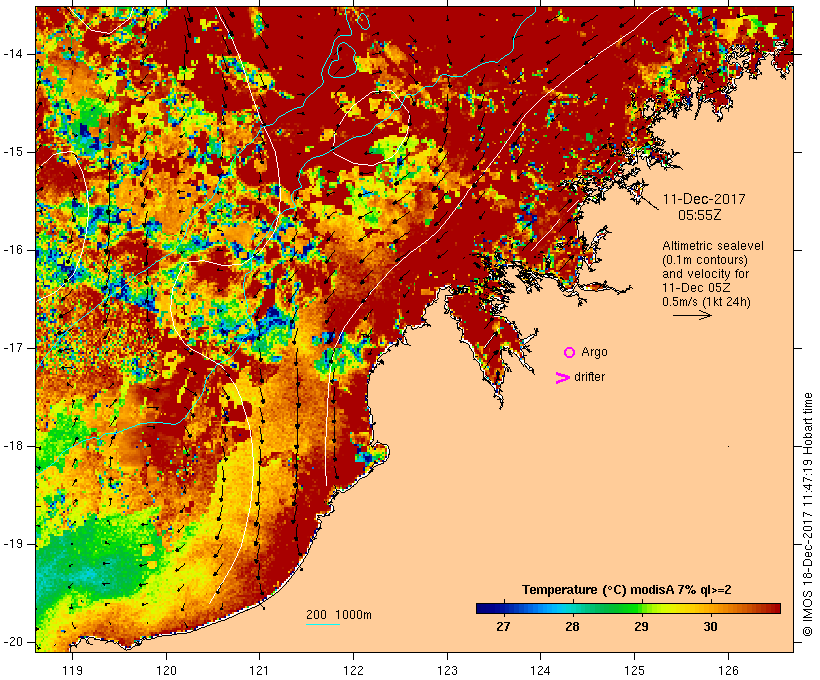
Task: Click the 29 value under color bar
Action: click(x=641, y=626)
